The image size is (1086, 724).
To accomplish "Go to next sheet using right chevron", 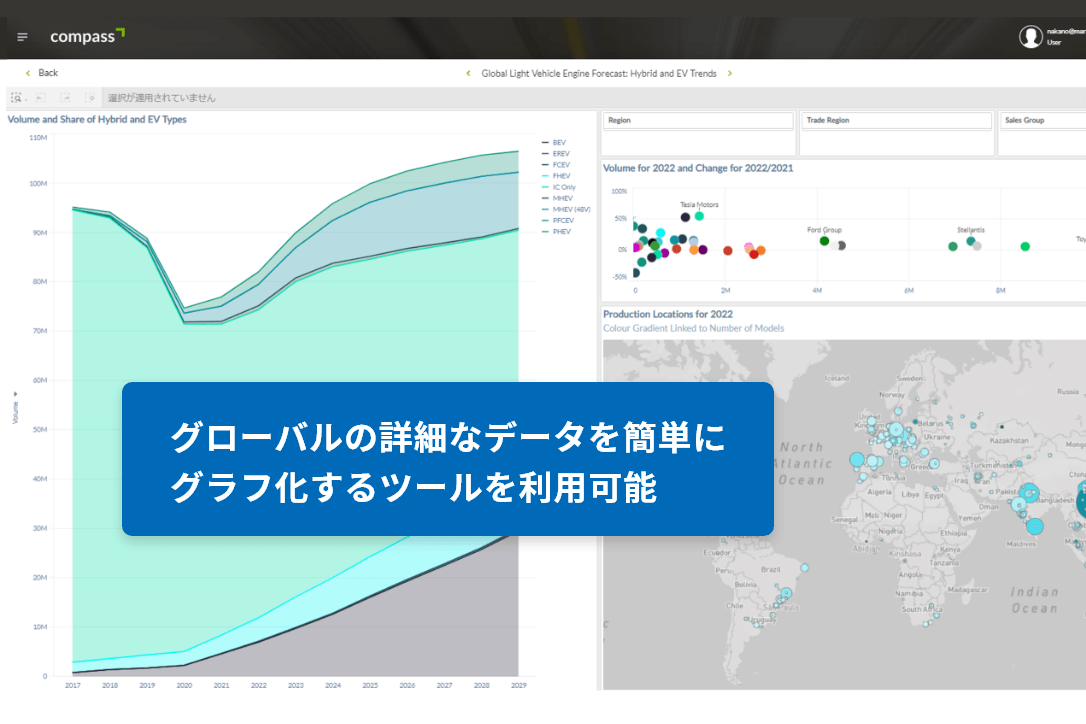I will [729, 73].
